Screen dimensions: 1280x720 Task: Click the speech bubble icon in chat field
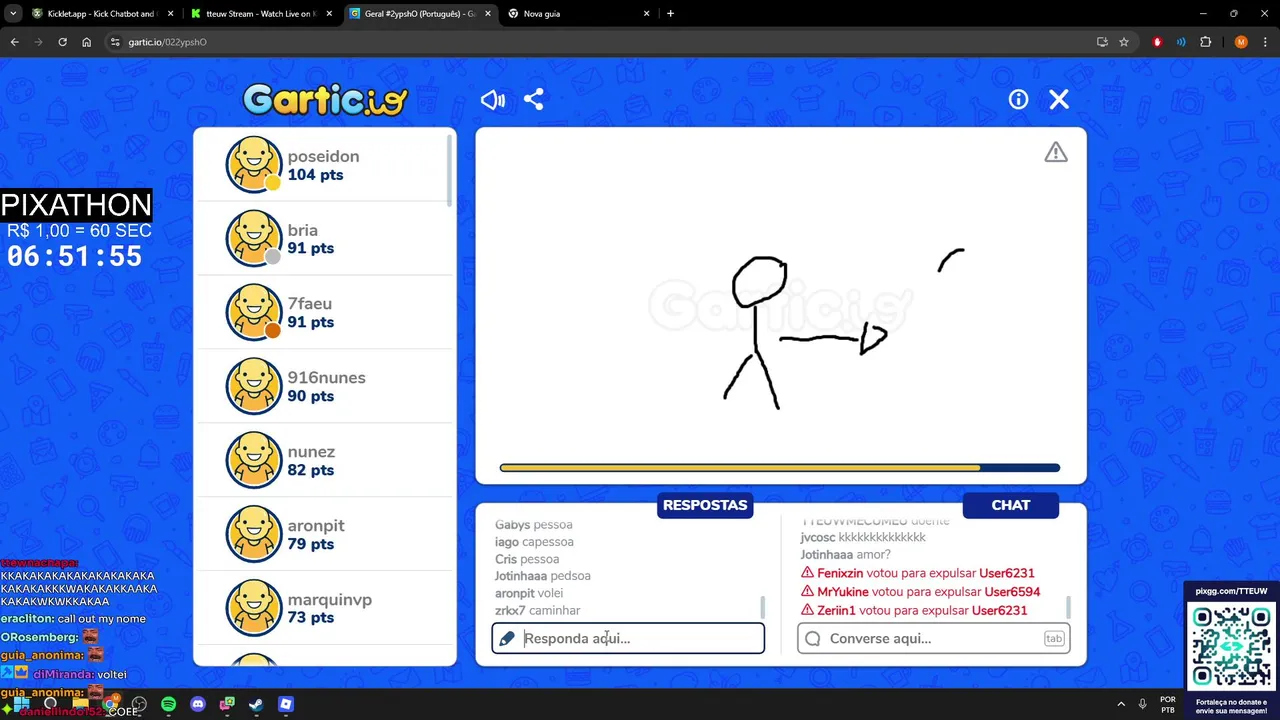coord(812,638)
